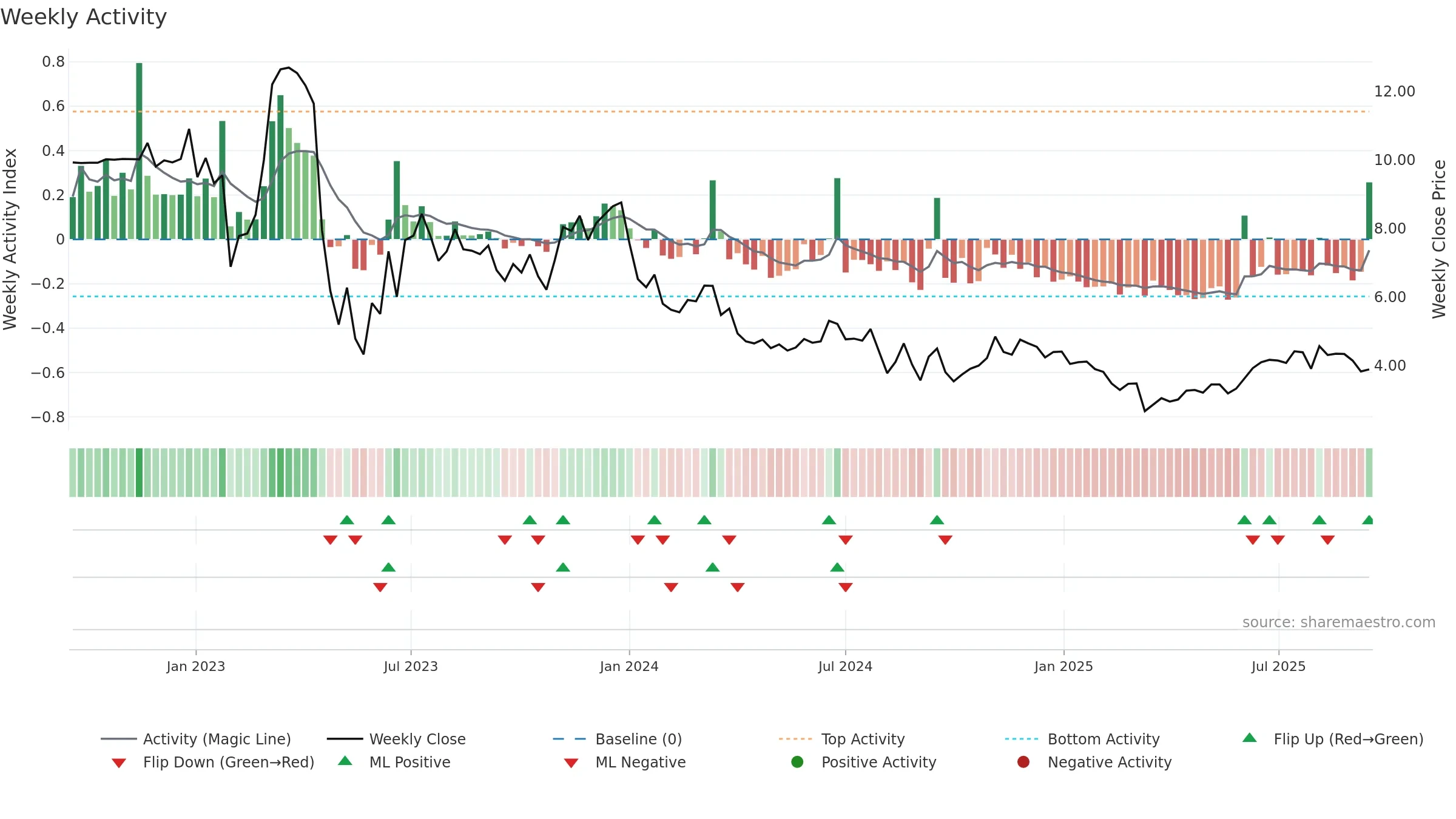Click the Jan 2024 x-axis label
Image resolution: width=1456 pixels, height=819 pixels.
coord(629,667)
